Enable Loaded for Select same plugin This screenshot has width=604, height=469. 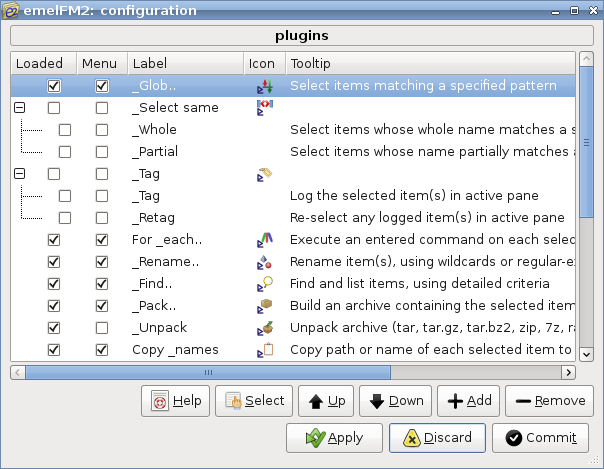pyautogui.click(x=54, y=108)
